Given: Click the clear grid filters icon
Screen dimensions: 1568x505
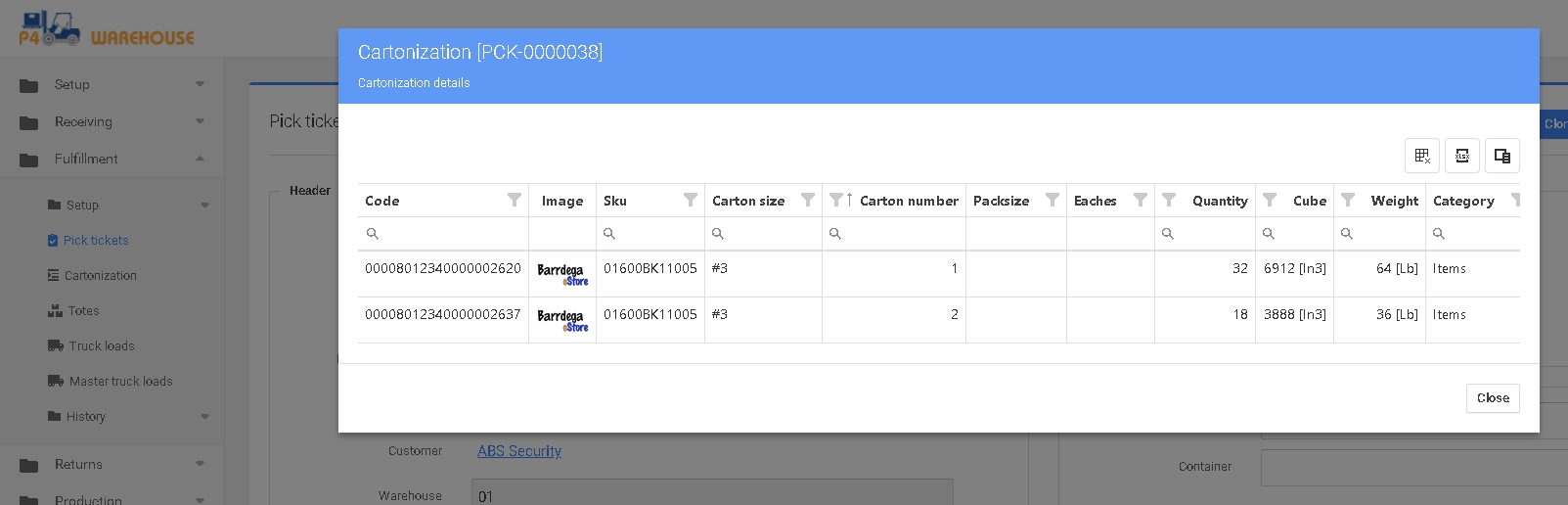Looking at the screenshot, I should pos(1422,156).
